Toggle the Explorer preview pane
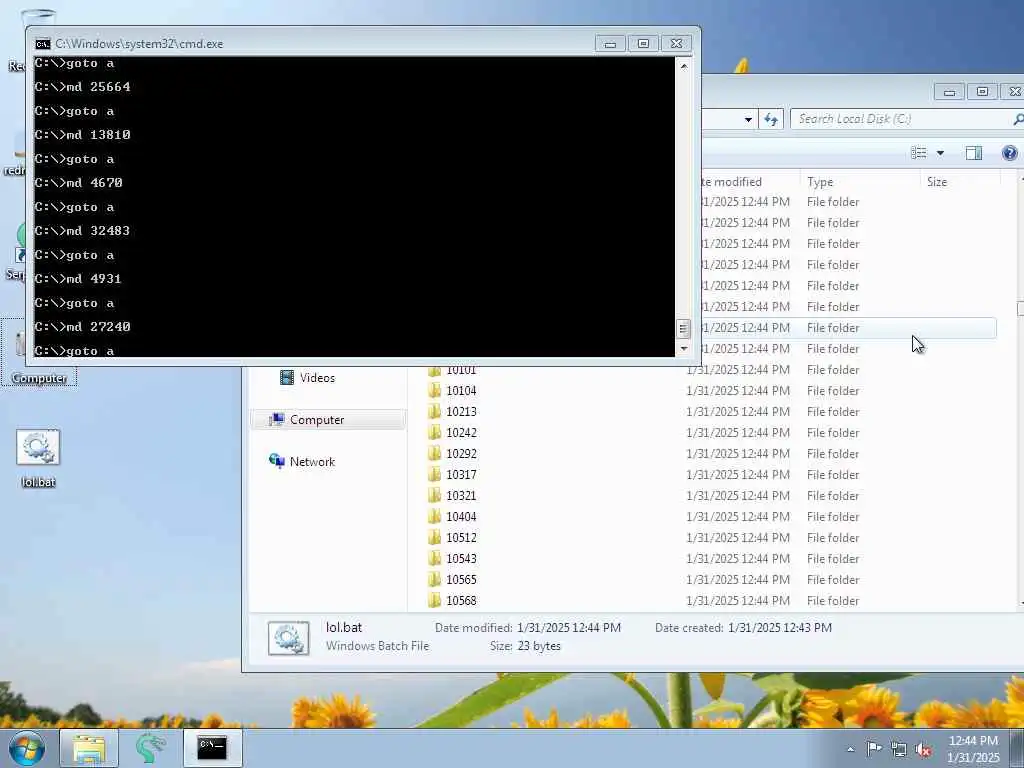This screenshot has width=1024, height=768. pyautogui.click(x=974, y=153)
